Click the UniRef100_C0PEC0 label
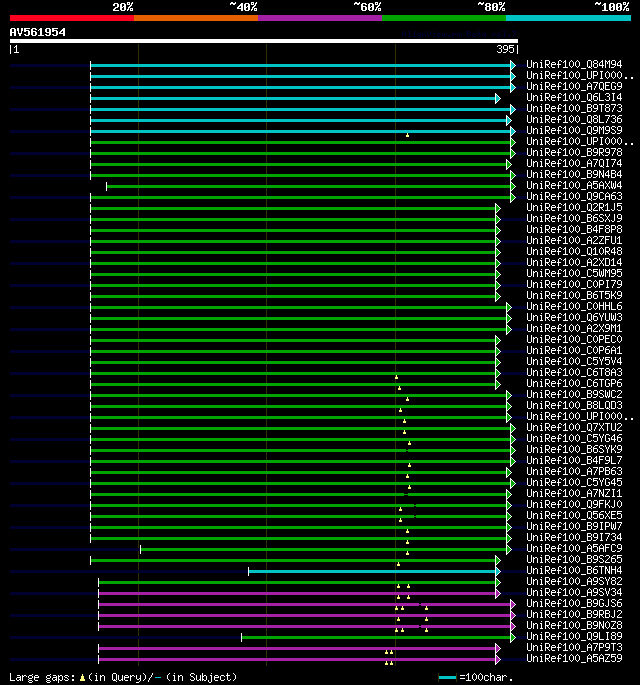Viewport: 640px width, 685px height. [x=574, y=339]
